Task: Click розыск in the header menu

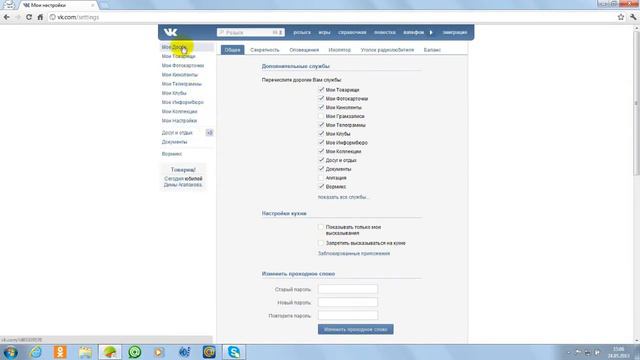Action: click(x=302, y=32)
